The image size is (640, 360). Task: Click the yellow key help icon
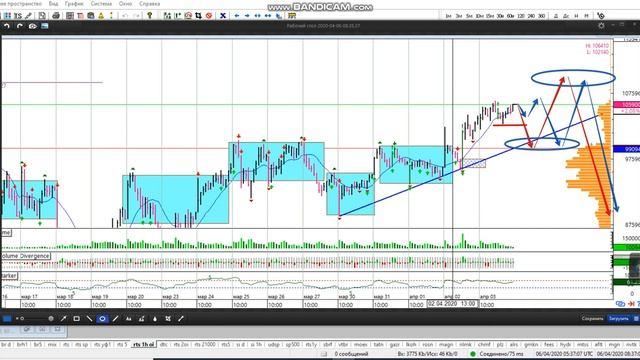tap(149, 16)
